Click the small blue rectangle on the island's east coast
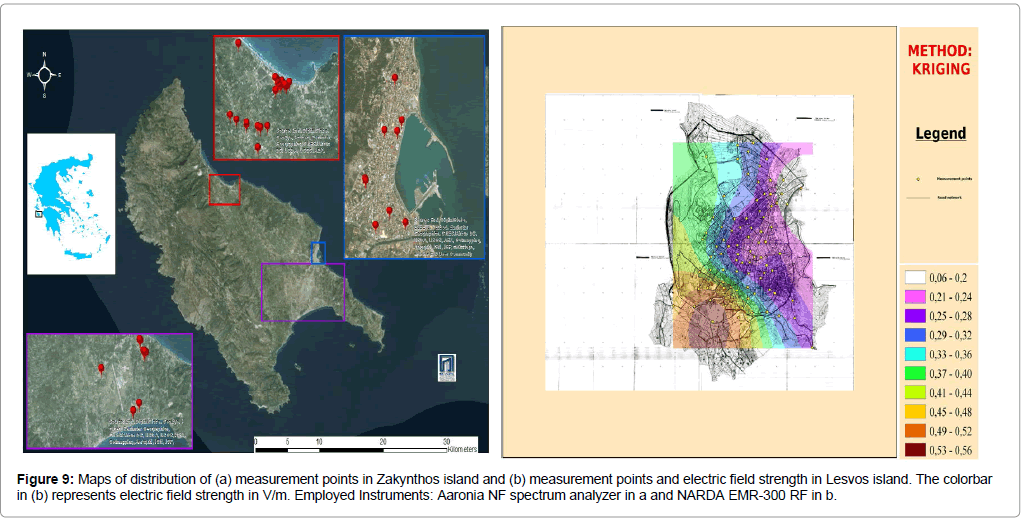Screen dimensions: 1030x522 318,252
